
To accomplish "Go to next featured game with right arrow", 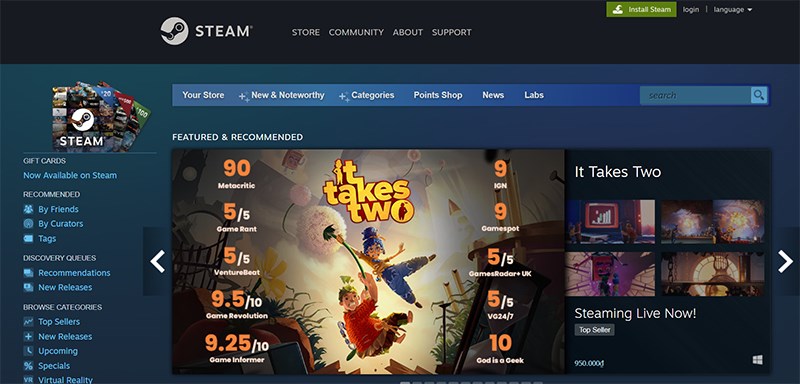I will (x=785, y=261).
